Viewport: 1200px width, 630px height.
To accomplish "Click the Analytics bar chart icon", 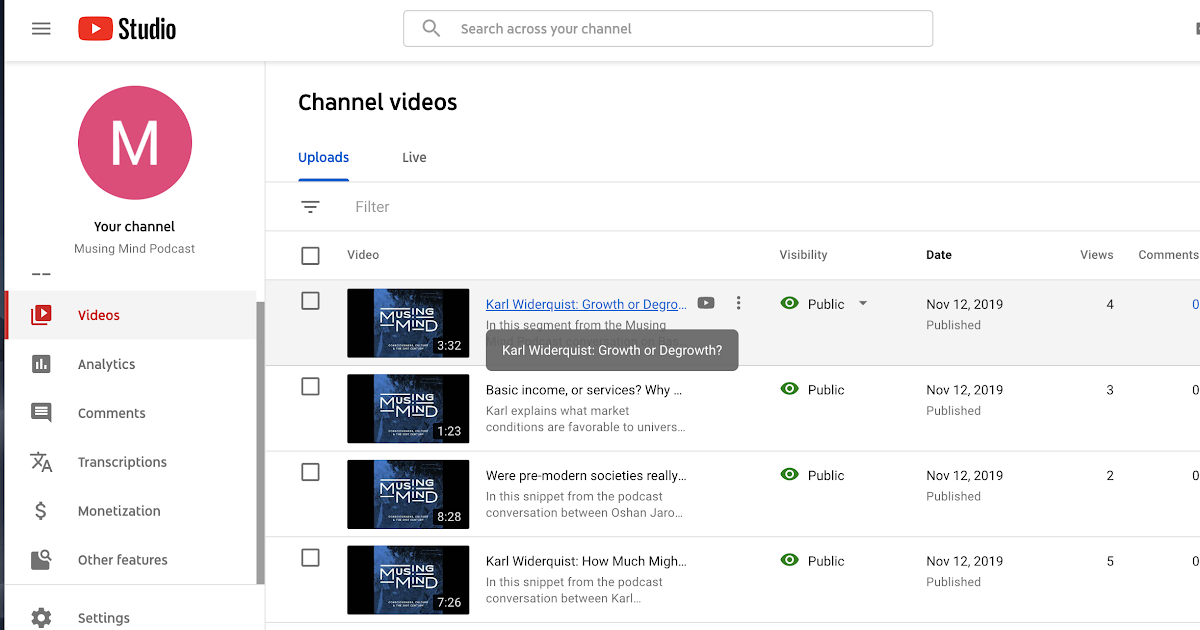I will pos(41,364).
